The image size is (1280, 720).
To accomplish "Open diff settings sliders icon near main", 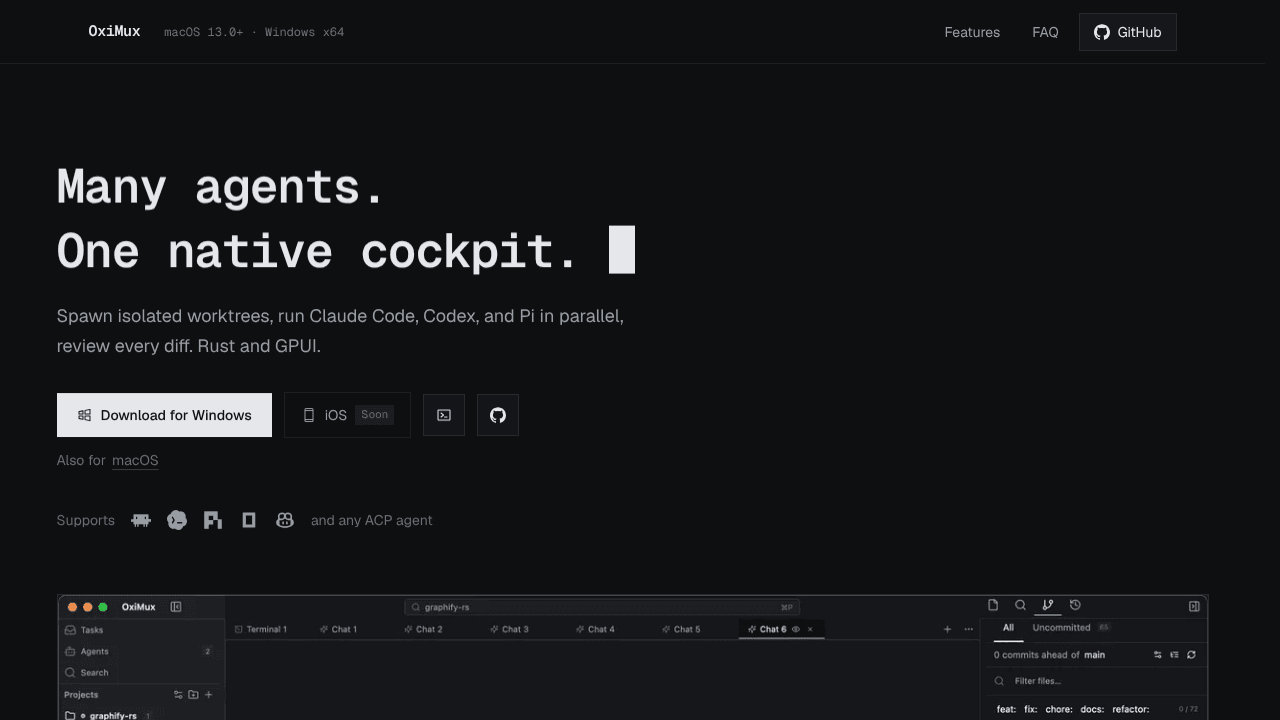I will tap(1158, 655).
